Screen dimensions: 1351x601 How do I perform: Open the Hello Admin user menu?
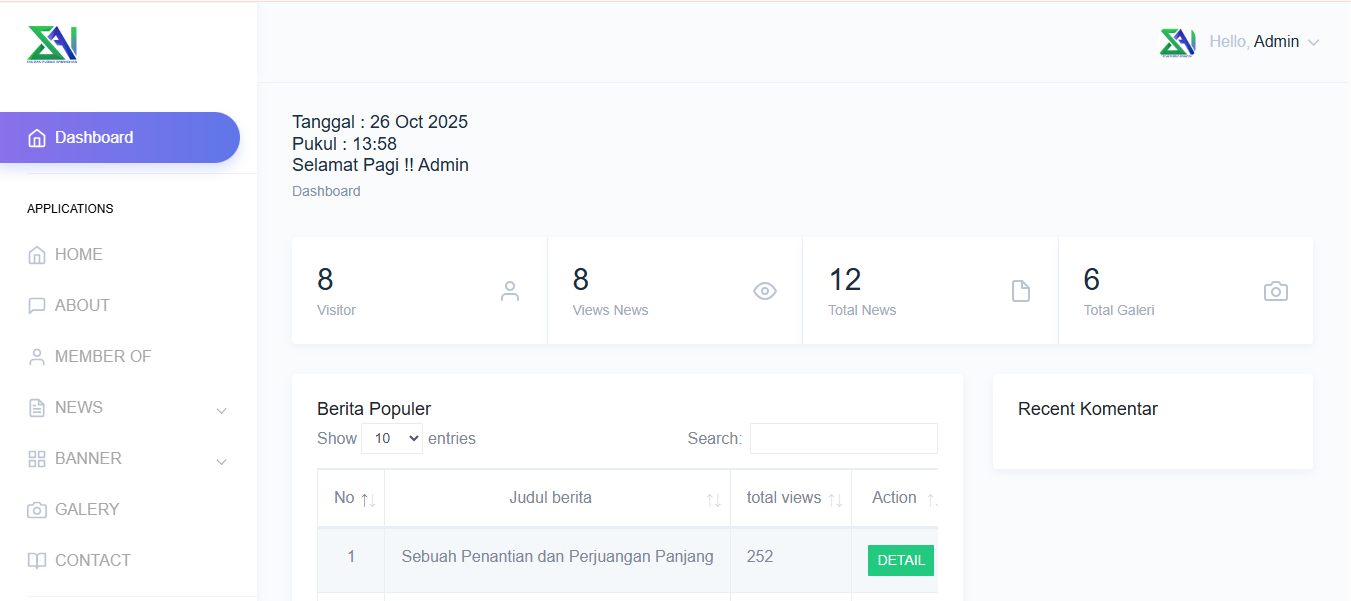point(1264,42)
